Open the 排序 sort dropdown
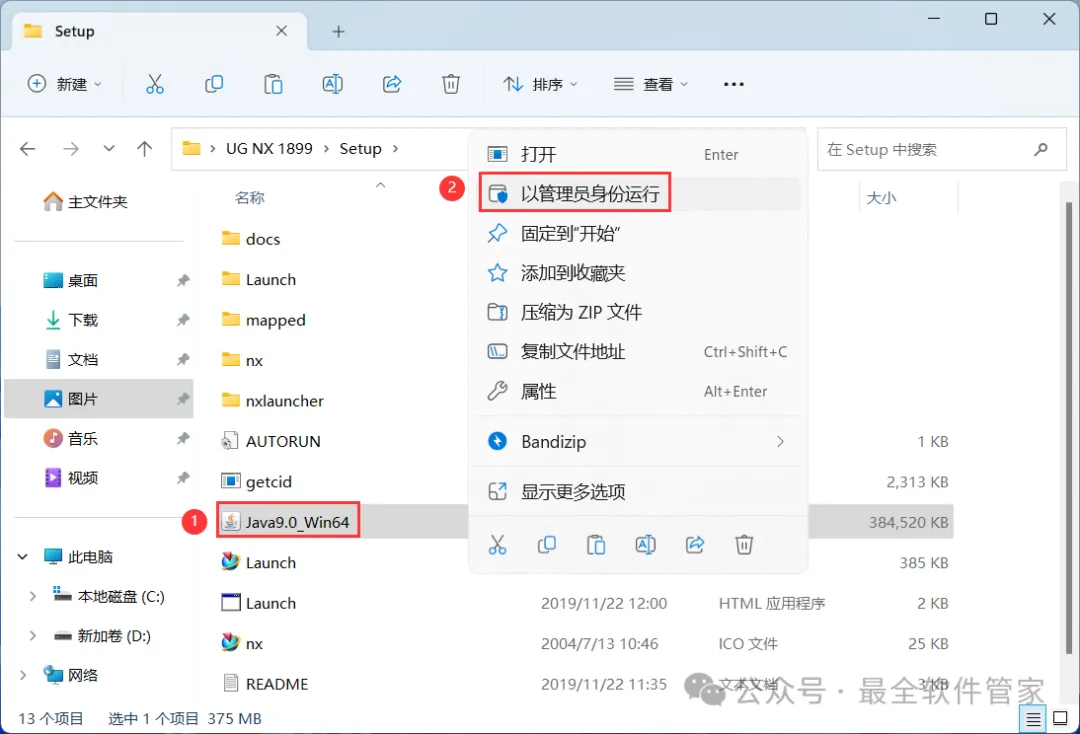The height and width of the screenshot is (734, 1080). point(541,84)
